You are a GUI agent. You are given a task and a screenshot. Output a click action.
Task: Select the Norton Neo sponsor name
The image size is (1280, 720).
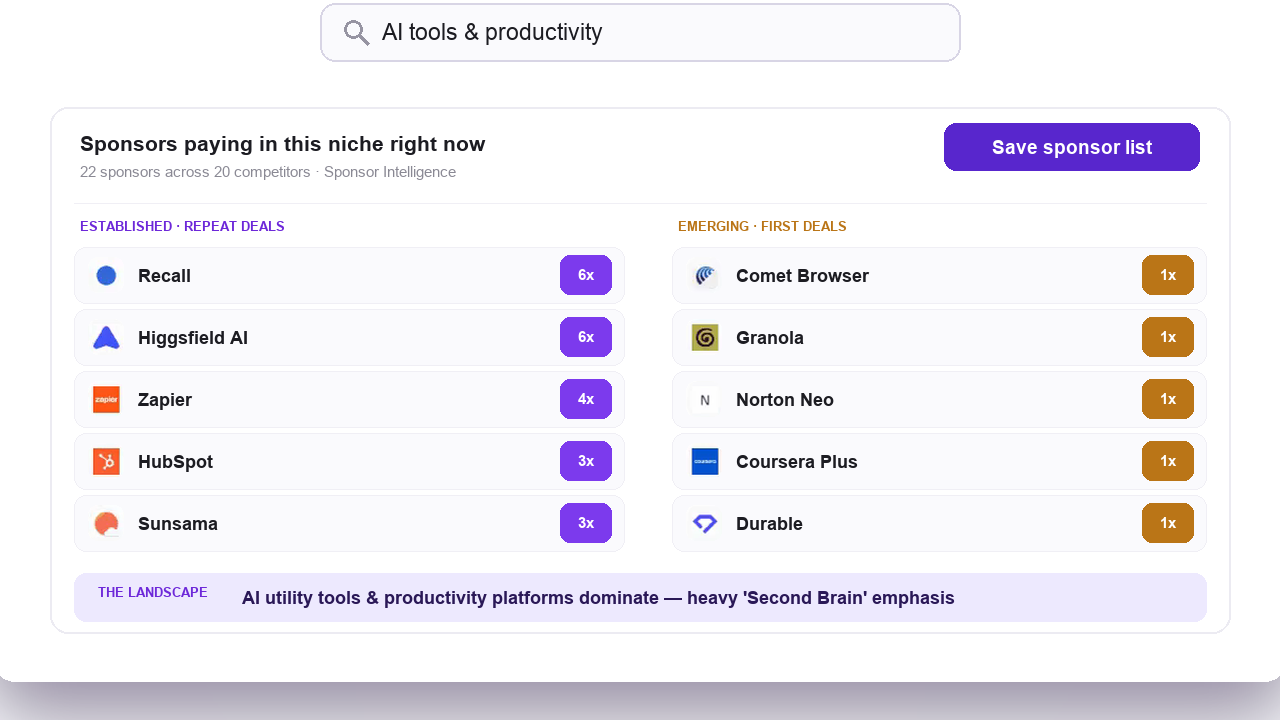coord(785,400)
